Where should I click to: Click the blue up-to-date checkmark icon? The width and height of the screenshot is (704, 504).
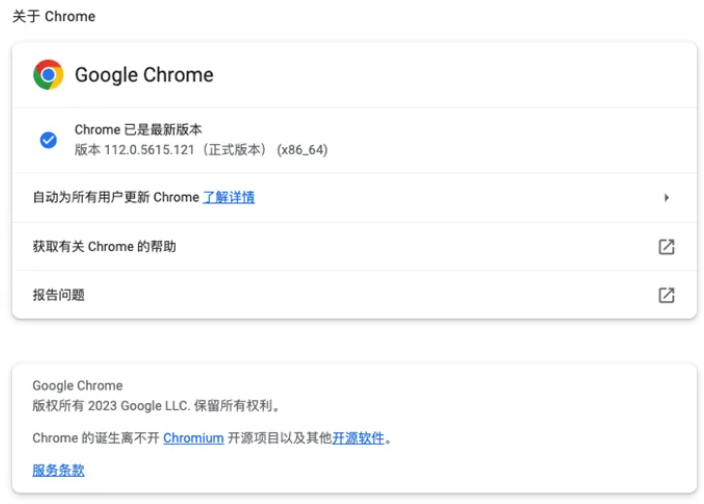click(48, 140)
